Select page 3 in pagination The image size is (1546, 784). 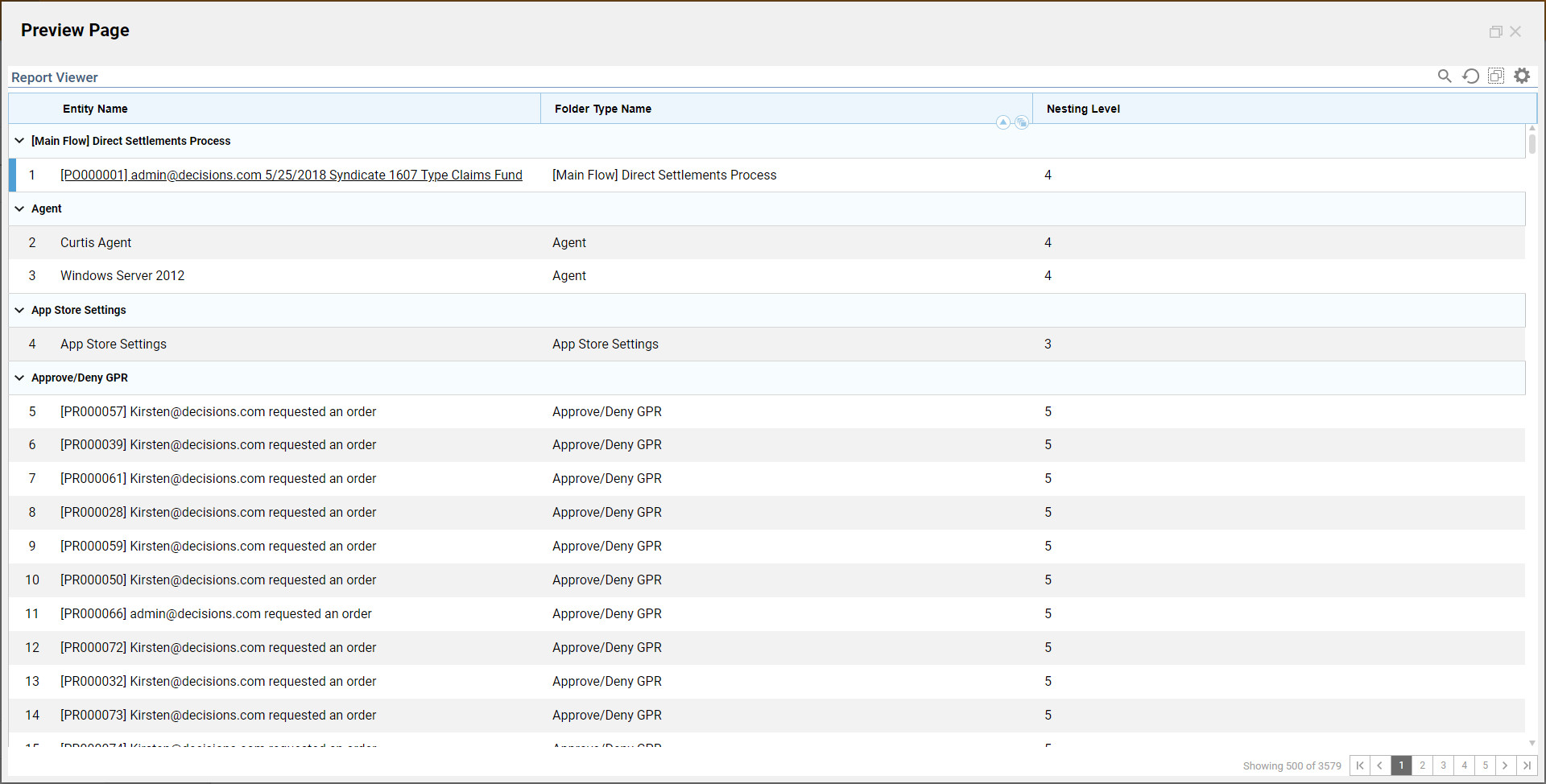coord(1443,765)
